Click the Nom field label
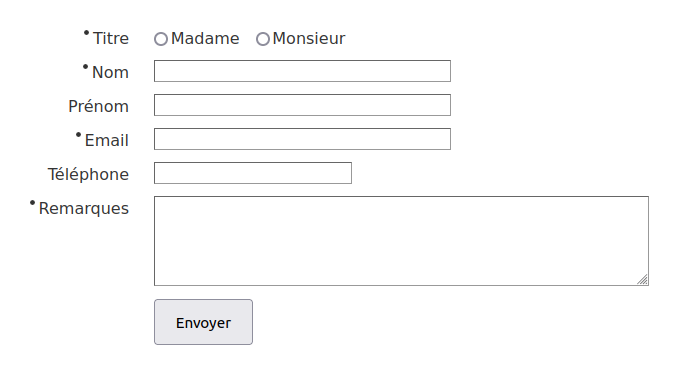Screen dimensions: 700x375 110,72
